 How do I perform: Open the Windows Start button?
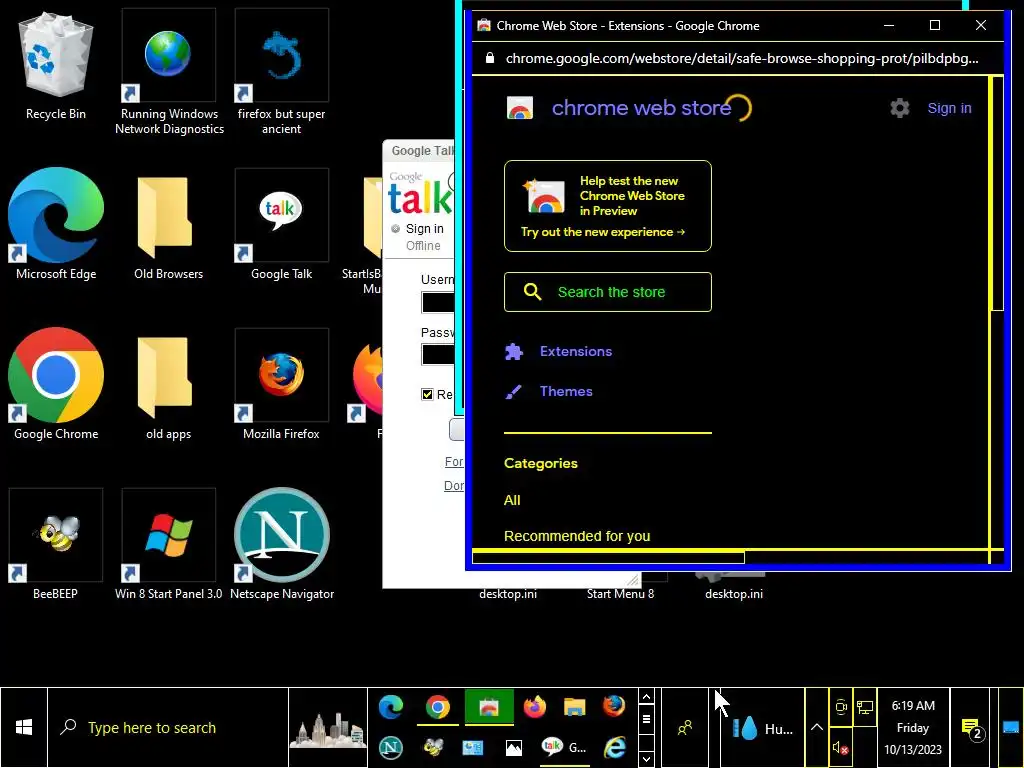click(24, 728)
